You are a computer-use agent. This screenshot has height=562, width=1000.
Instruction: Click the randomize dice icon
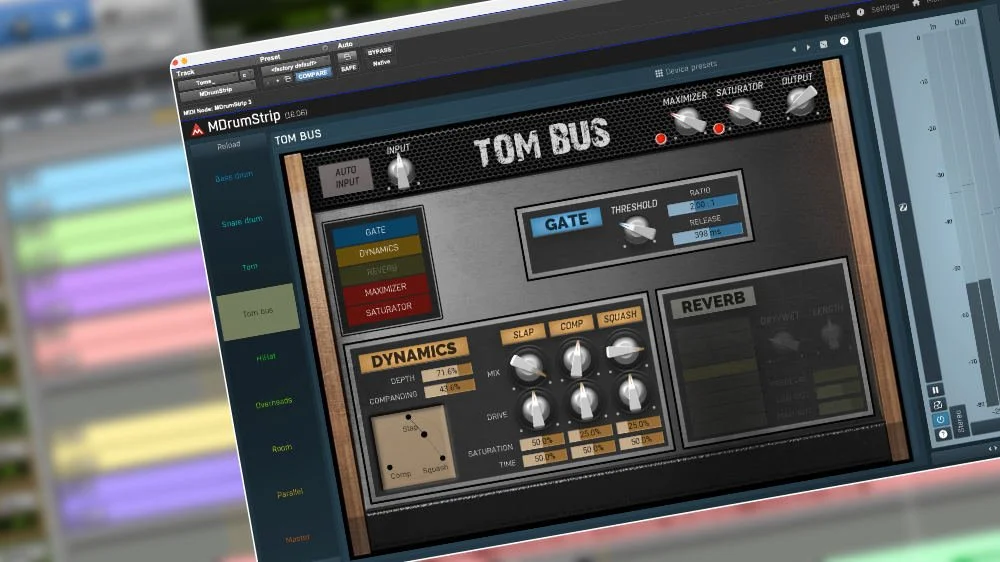click(x=823, y=45)
